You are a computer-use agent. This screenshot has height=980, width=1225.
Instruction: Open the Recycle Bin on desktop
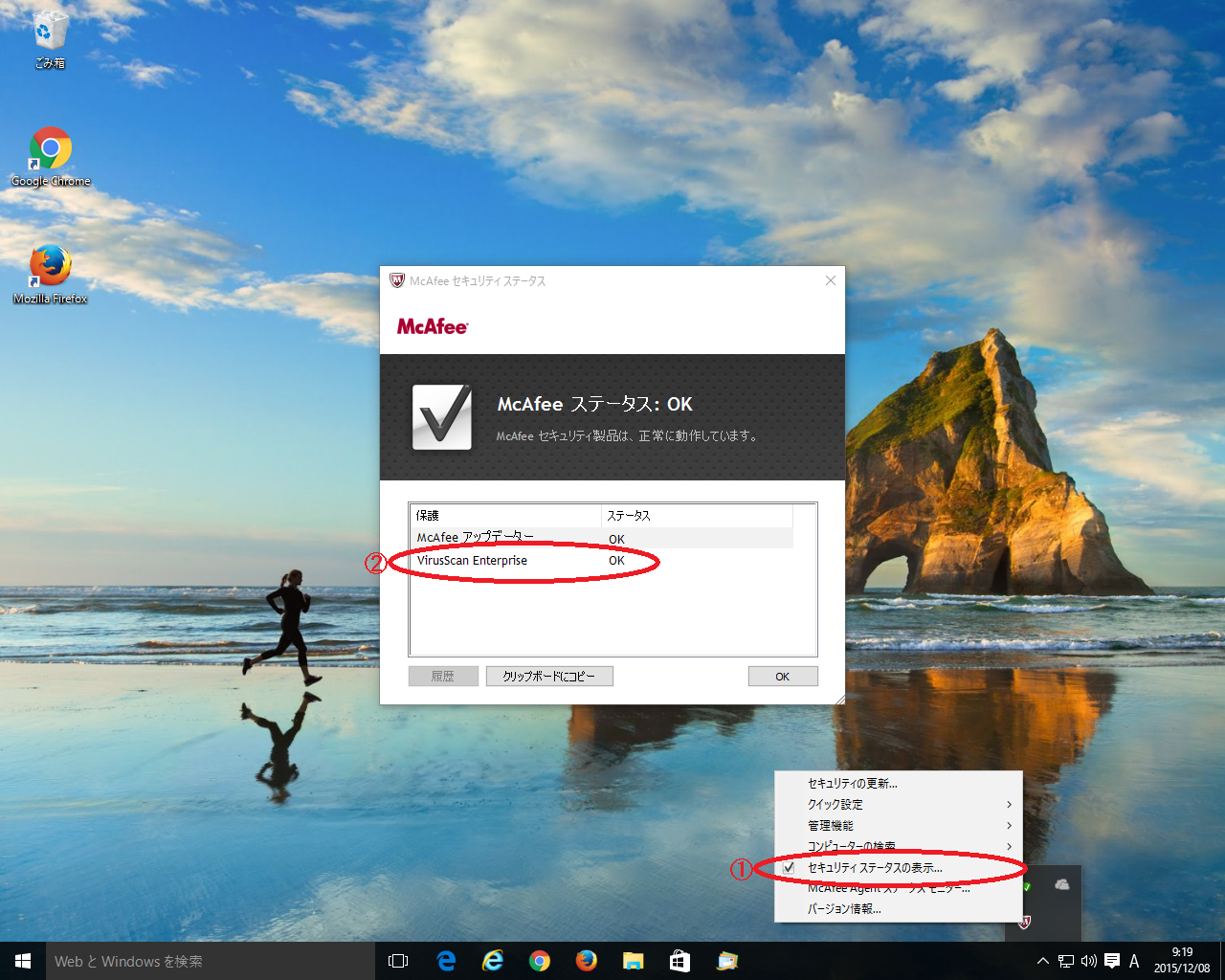[x=50, y=33]
